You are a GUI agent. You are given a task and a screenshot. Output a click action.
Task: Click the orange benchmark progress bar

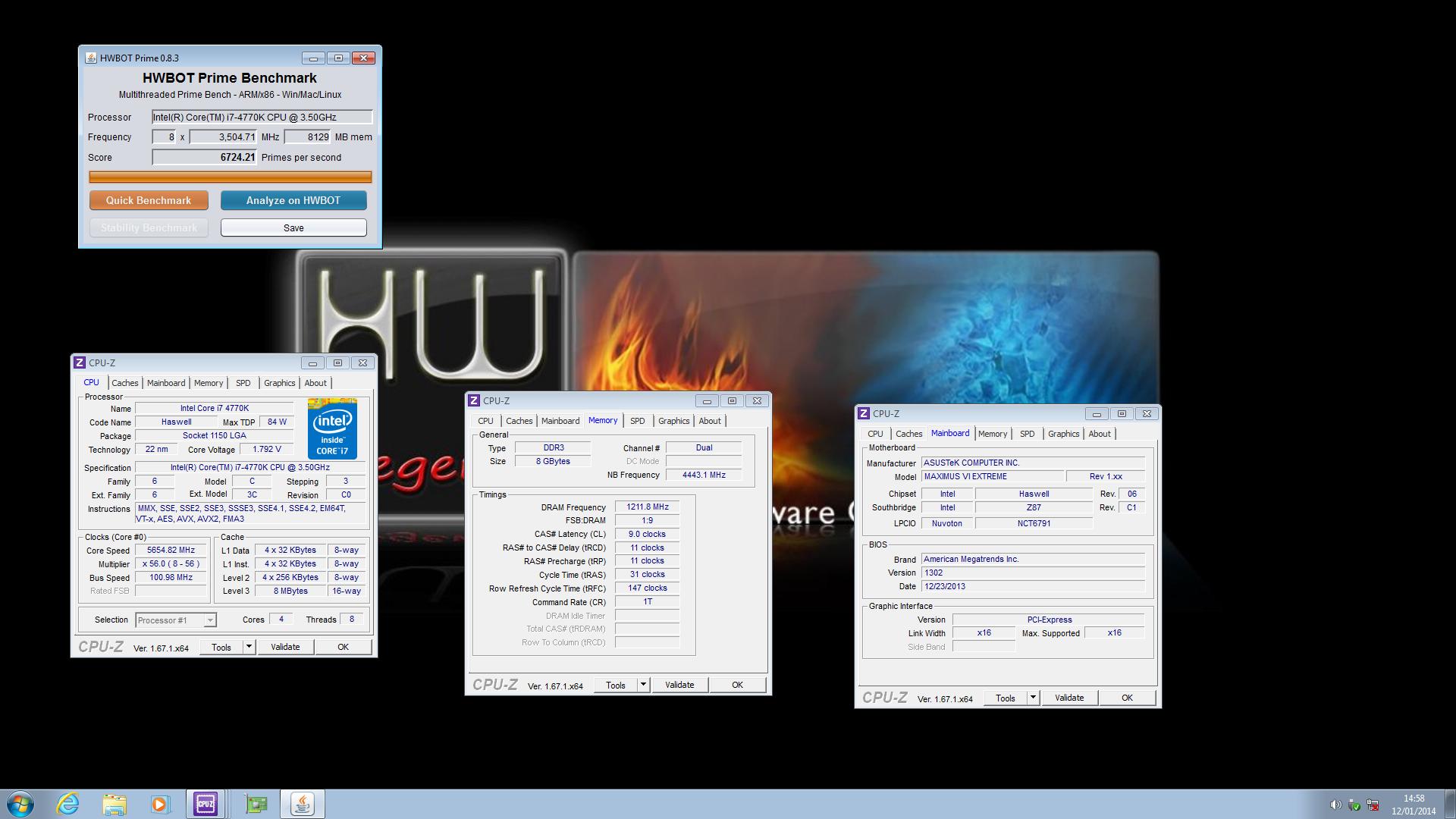tap(231, 177)
